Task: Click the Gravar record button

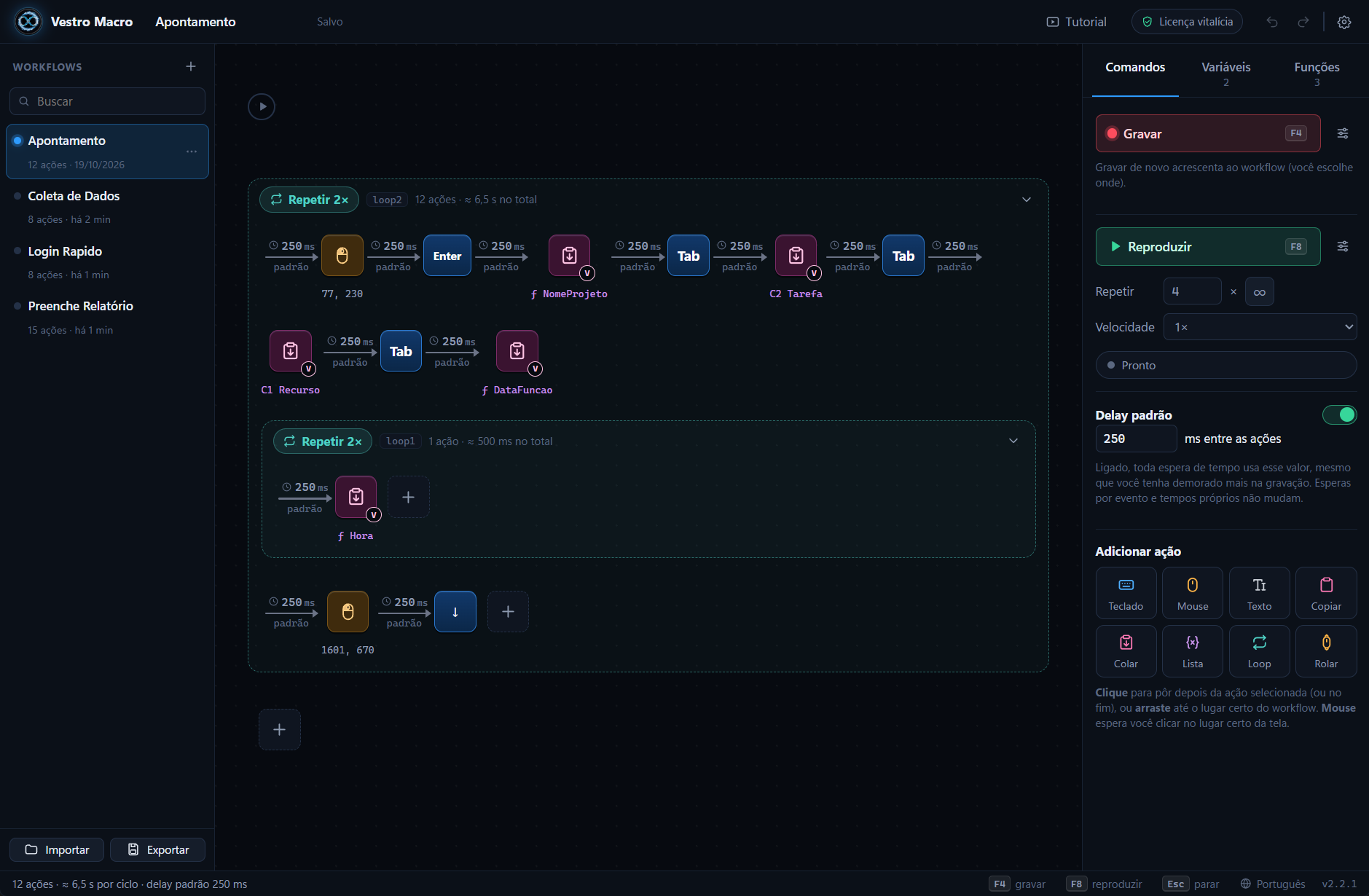Action: click(1207, 133)
